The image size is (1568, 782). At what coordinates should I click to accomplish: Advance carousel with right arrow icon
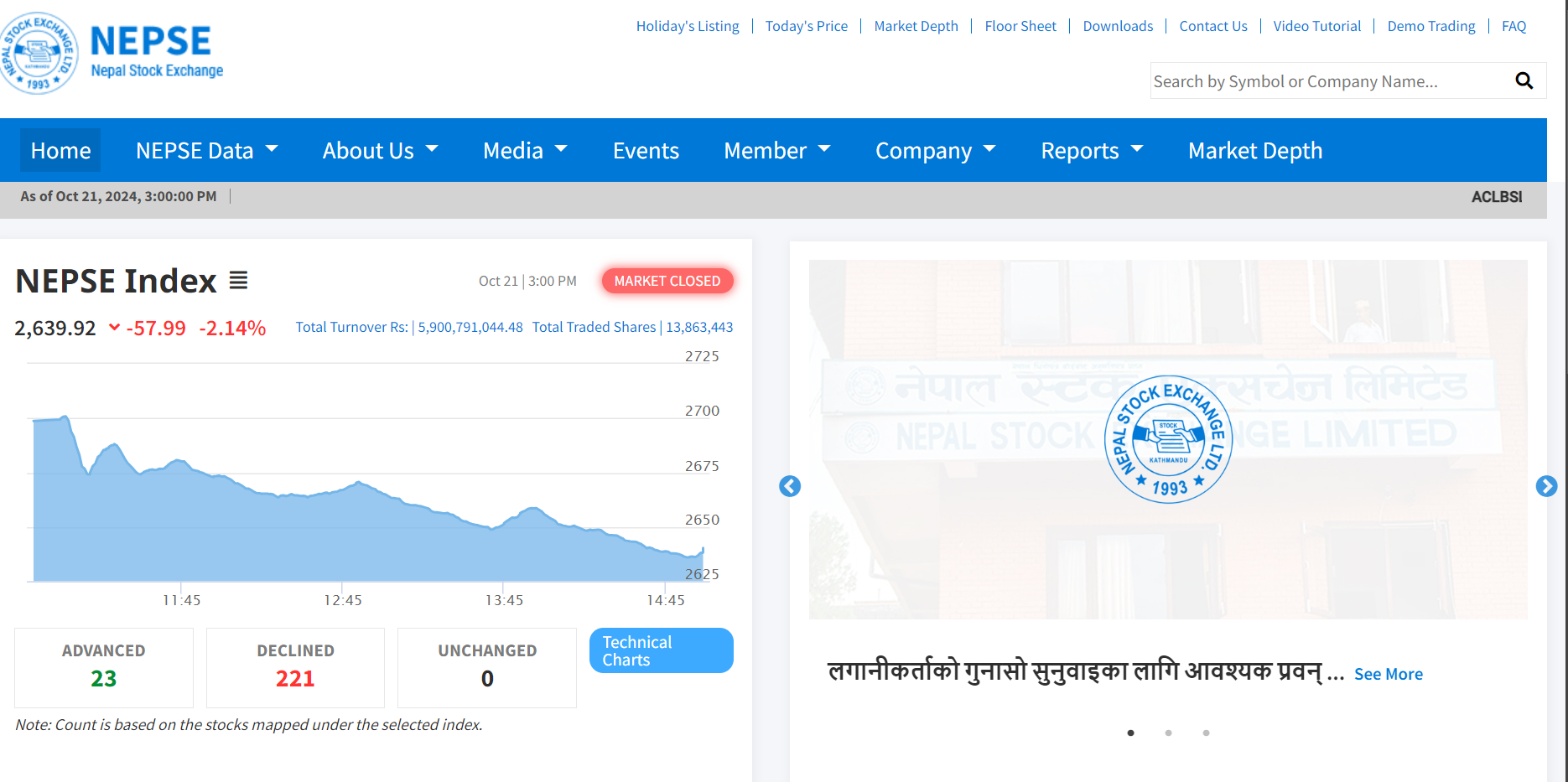coord(1546,486)
